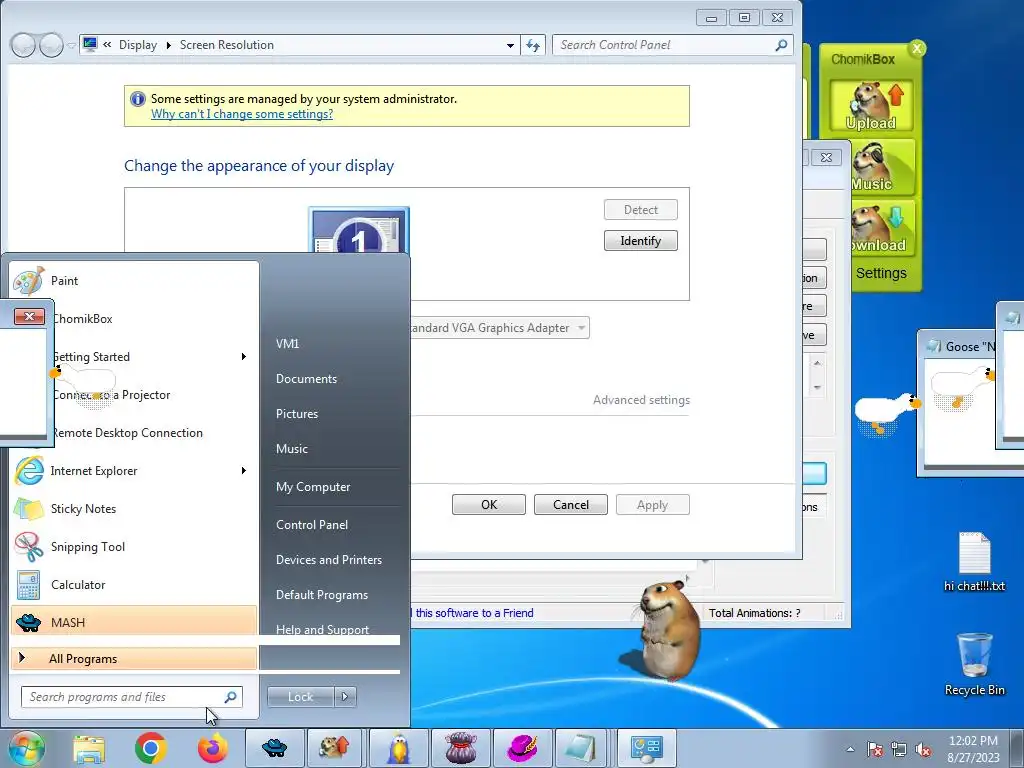Click ChomikBox Download hamster icon

(882, 229)
